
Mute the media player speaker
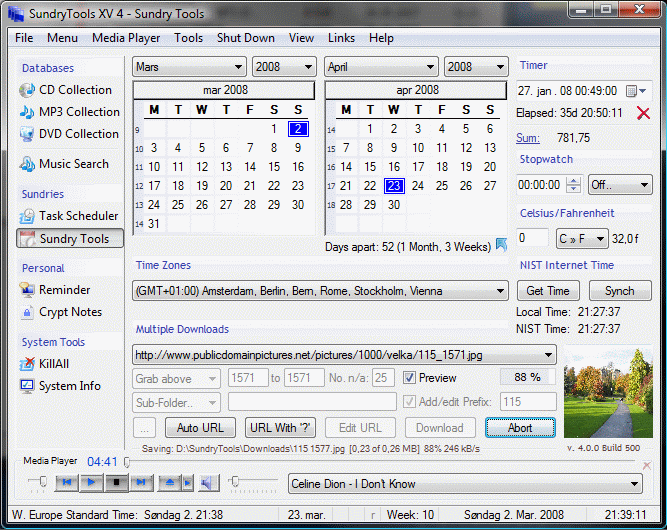coord(208,483)
